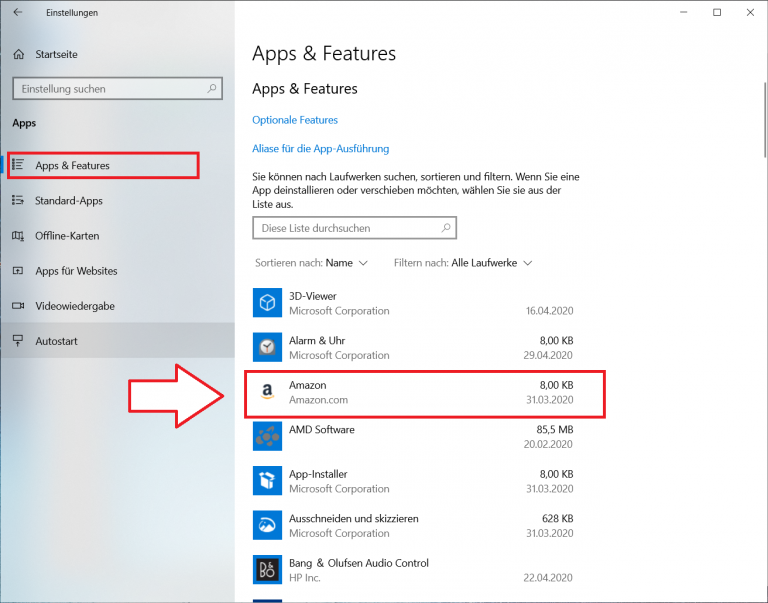Open the Videowiedergabe section
Image resolution: width=768 pixels, height=603 pixels.
pyautogui.click(x=118, y=306)
